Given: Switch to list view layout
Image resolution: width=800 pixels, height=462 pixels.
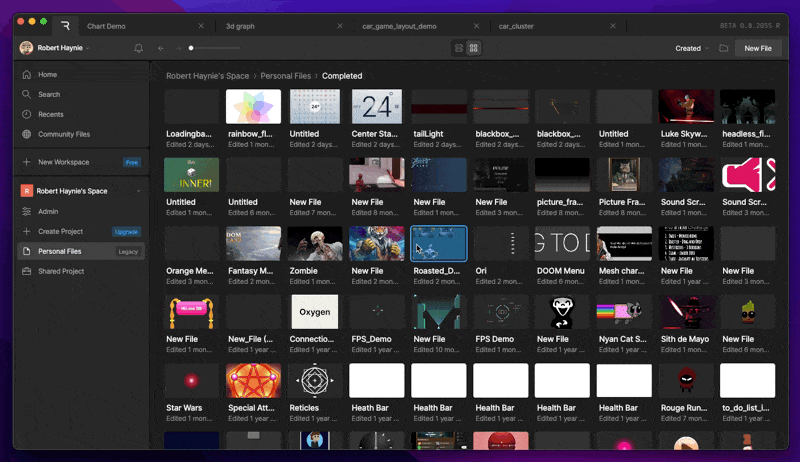Looking at the screenshot, I should tap(459, 48).
